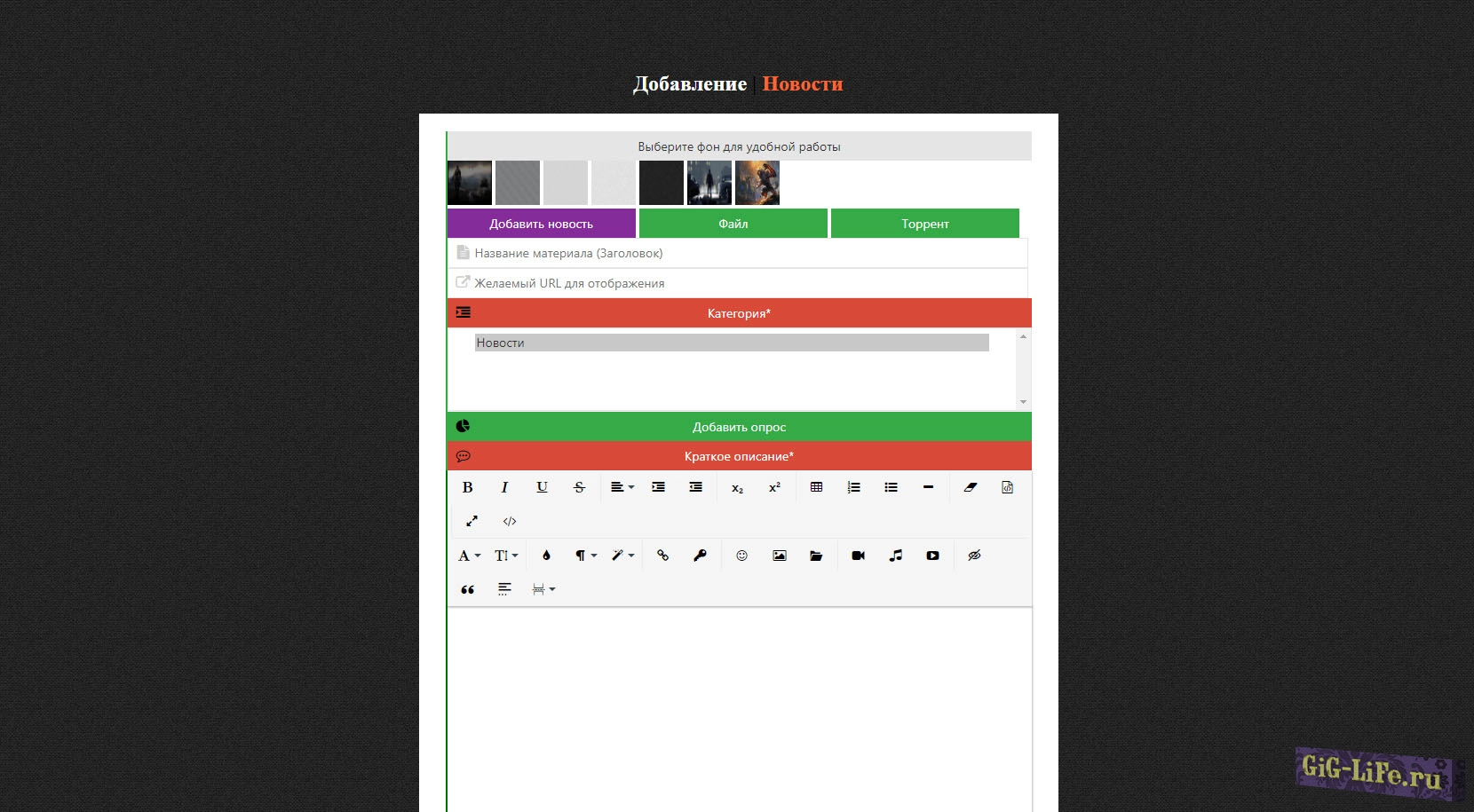Click the Название материала title field

tap(737, 253)
